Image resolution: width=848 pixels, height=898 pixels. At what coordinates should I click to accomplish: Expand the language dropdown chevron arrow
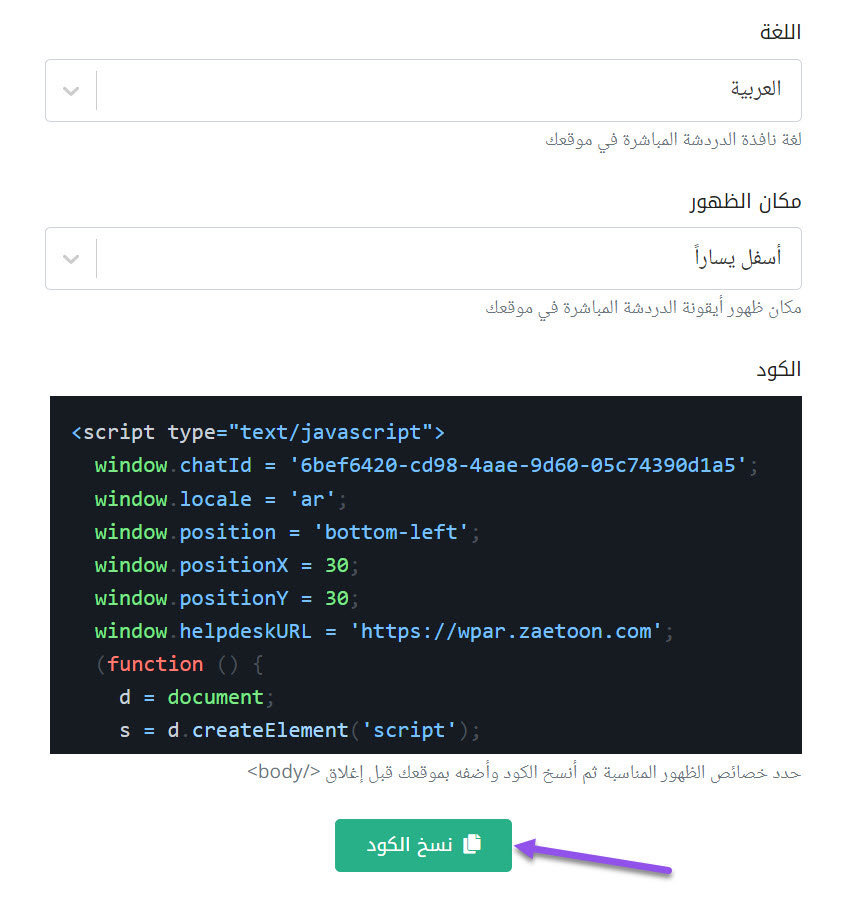point(71,91)
